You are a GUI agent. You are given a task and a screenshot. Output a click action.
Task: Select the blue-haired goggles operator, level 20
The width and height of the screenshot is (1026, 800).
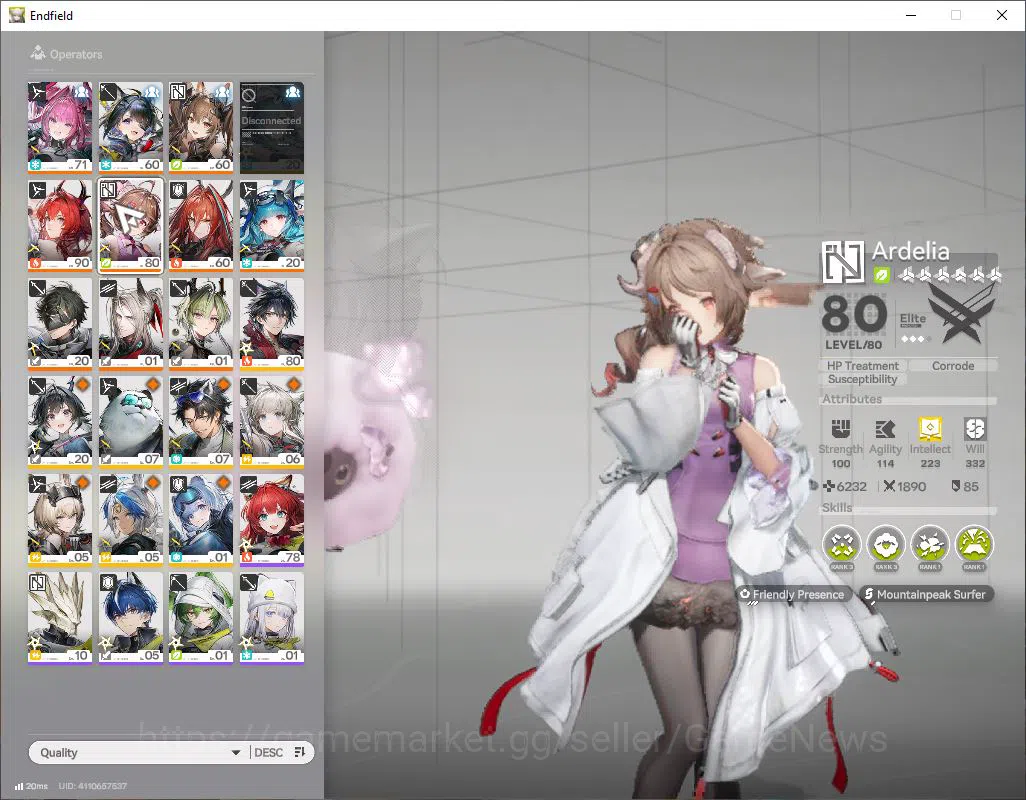(272, 225)
